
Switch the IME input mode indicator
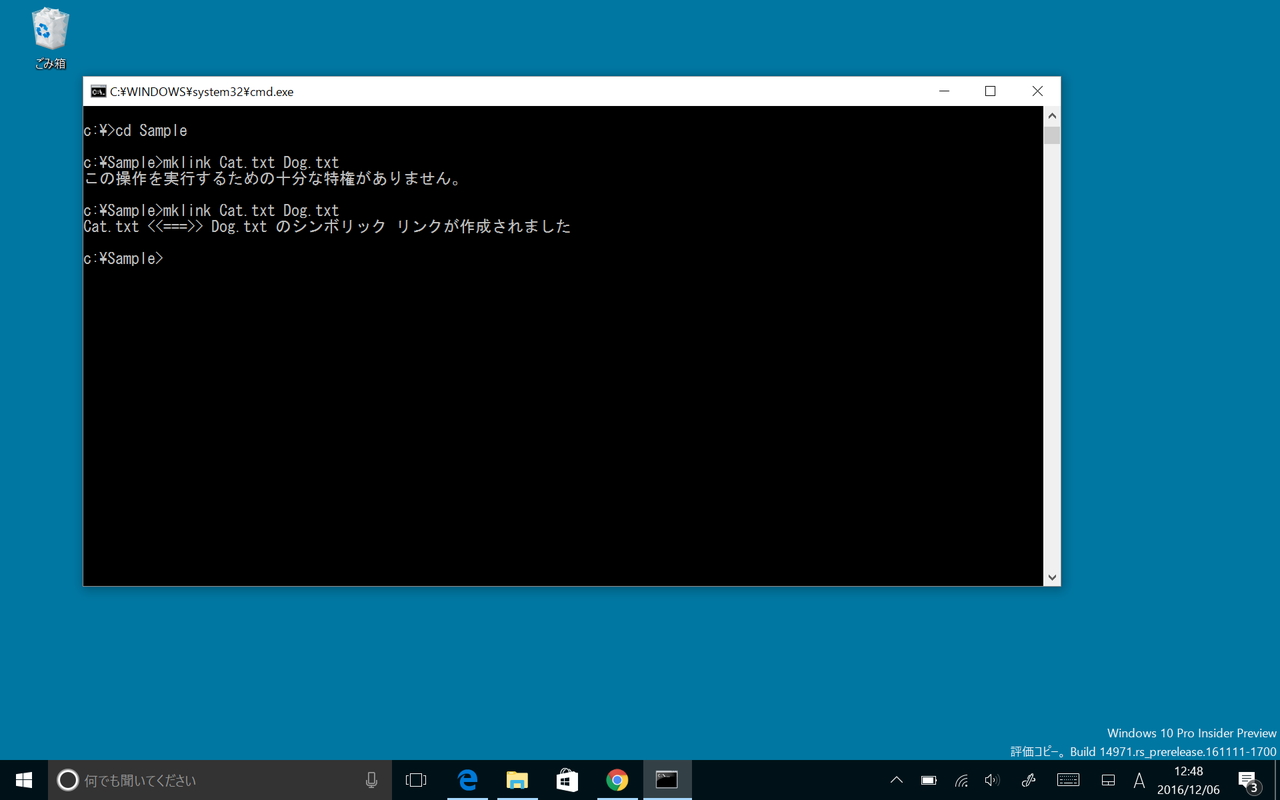[x=1139, y=780]
